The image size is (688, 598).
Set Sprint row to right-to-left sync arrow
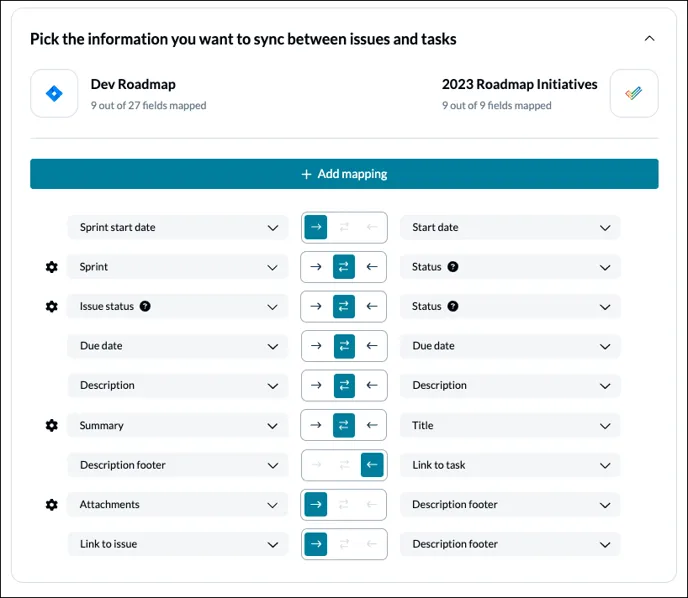372,267
